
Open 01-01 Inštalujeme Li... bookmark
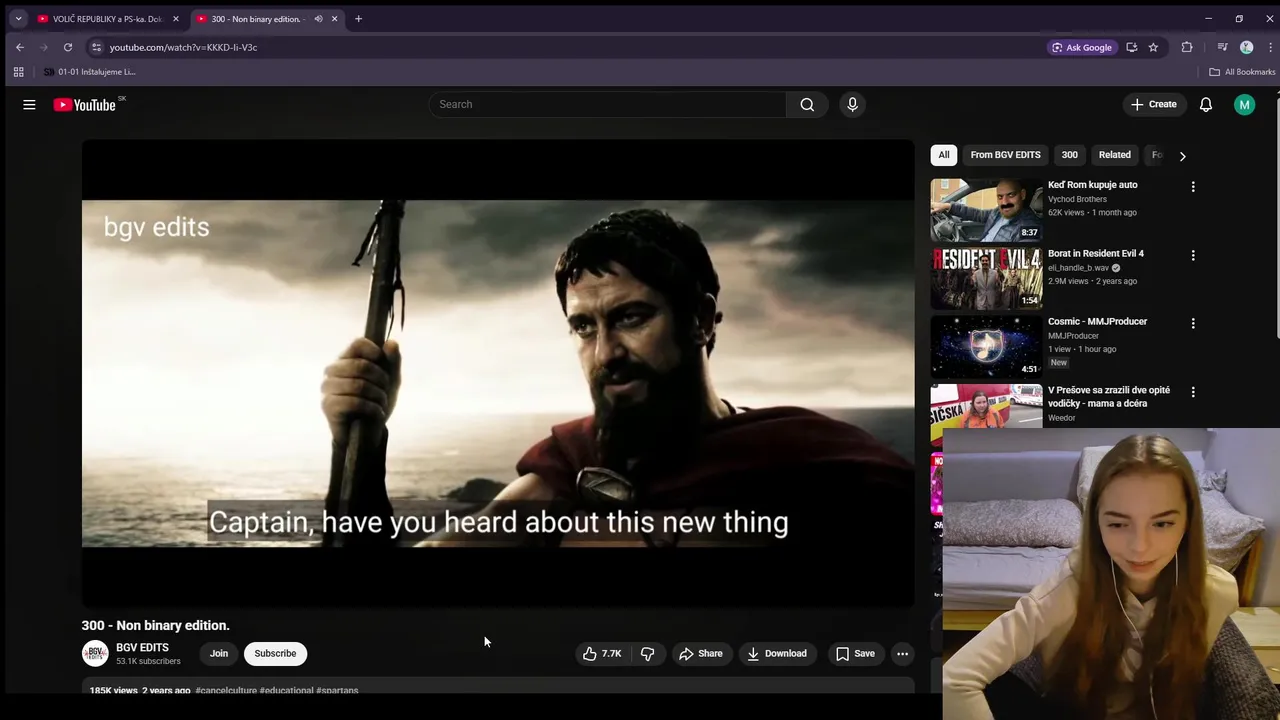(x=89, y=72)
